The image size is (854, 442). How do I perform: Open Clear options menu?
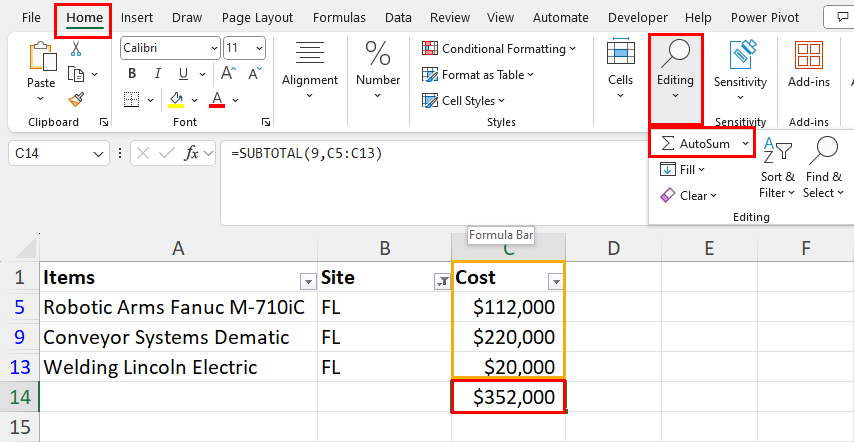pyautogui.click(x=688, y=195)
